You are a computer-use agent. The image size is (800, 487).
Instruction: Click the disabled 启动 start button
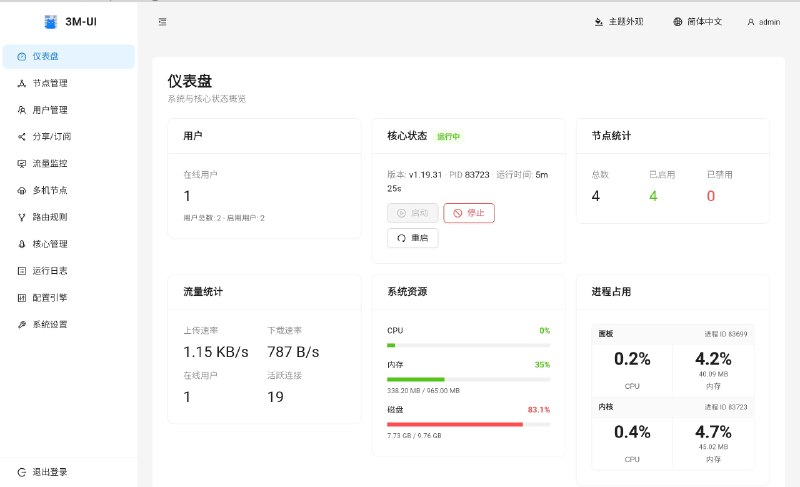coord(412,213)
